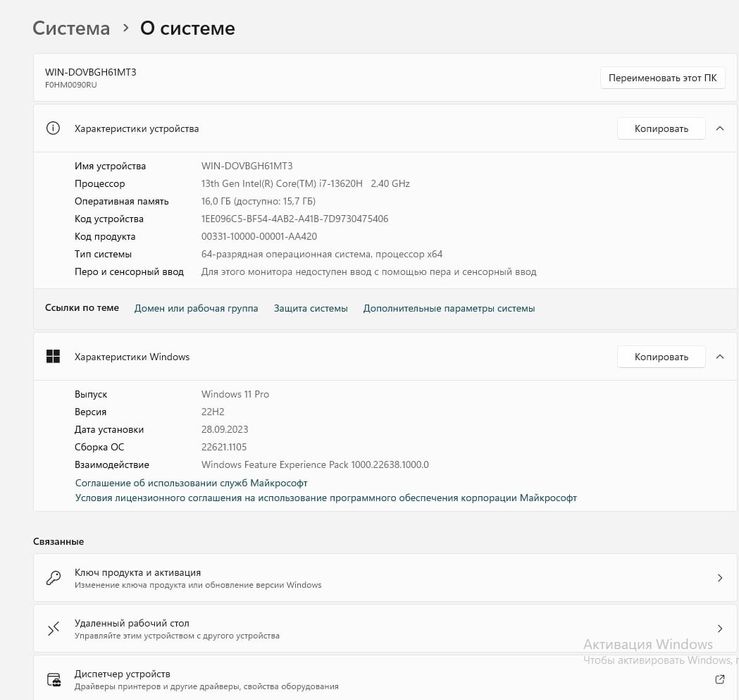Viewport: 739px width, 700px height.
Task: Click the Device Manager icon
Action: 53,680
